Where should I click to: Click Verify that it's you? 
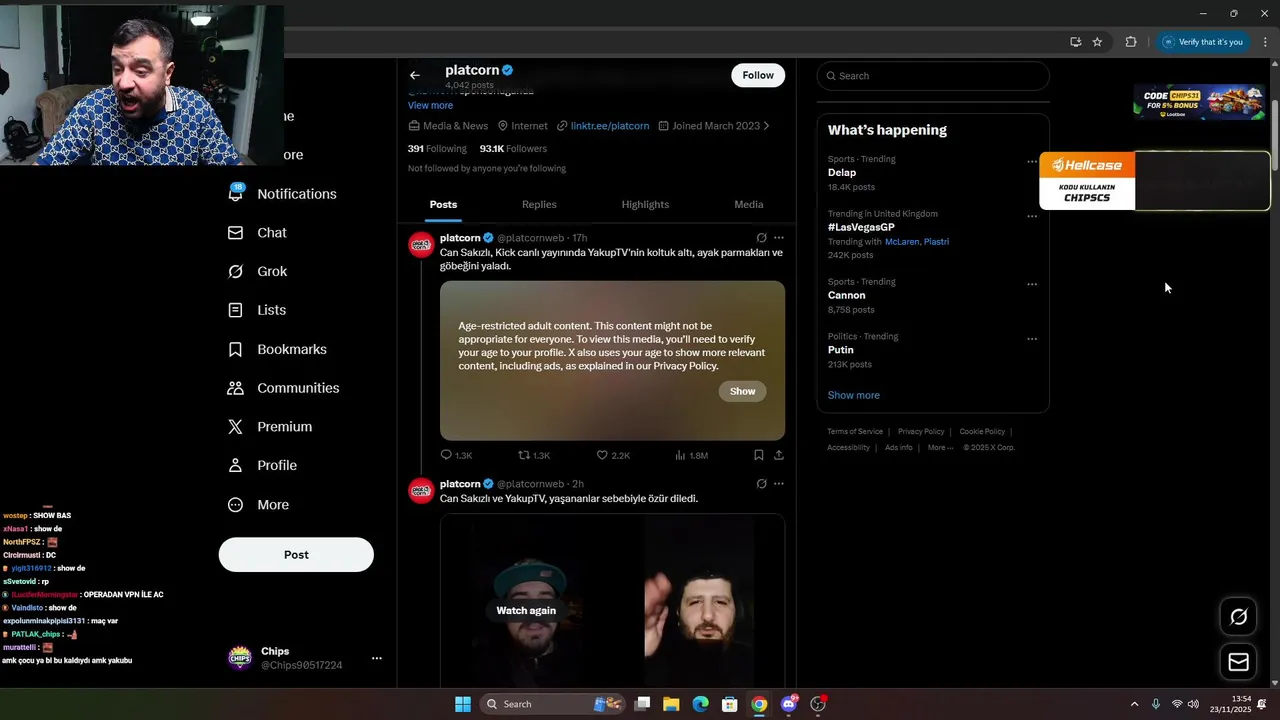tap(1202, 42)
